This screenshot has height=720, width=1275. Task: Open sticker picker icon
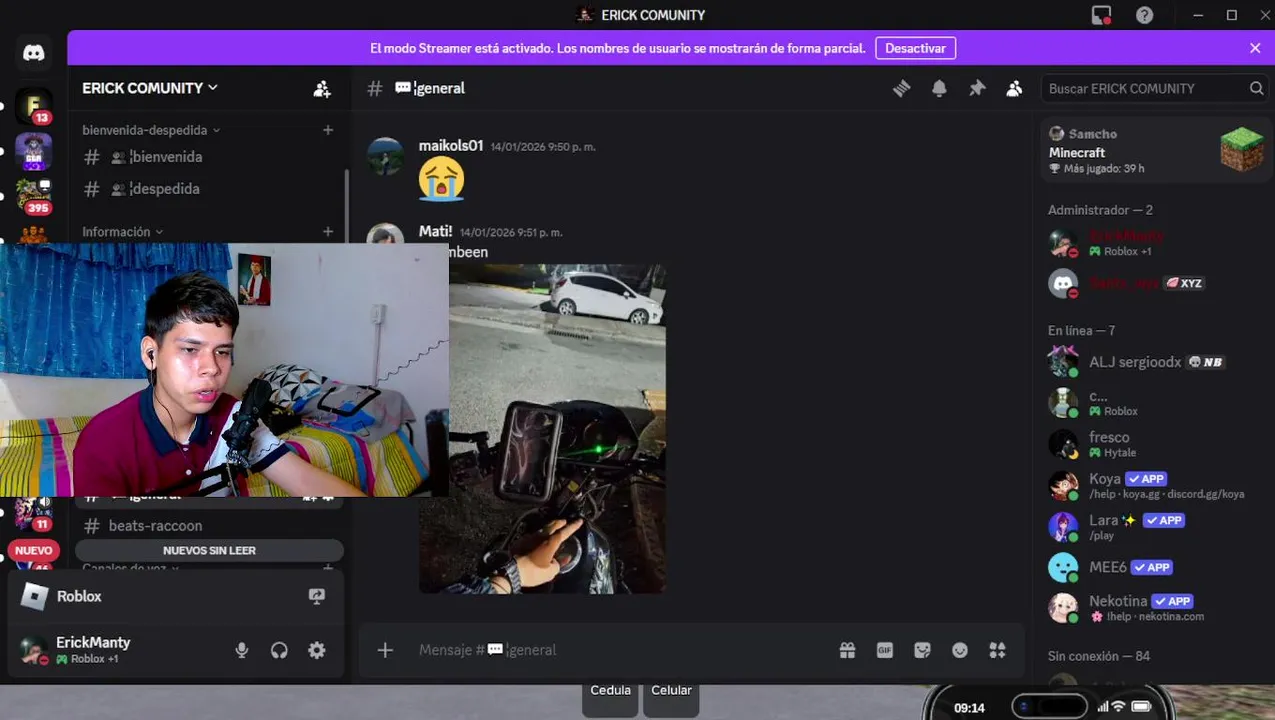922,650
